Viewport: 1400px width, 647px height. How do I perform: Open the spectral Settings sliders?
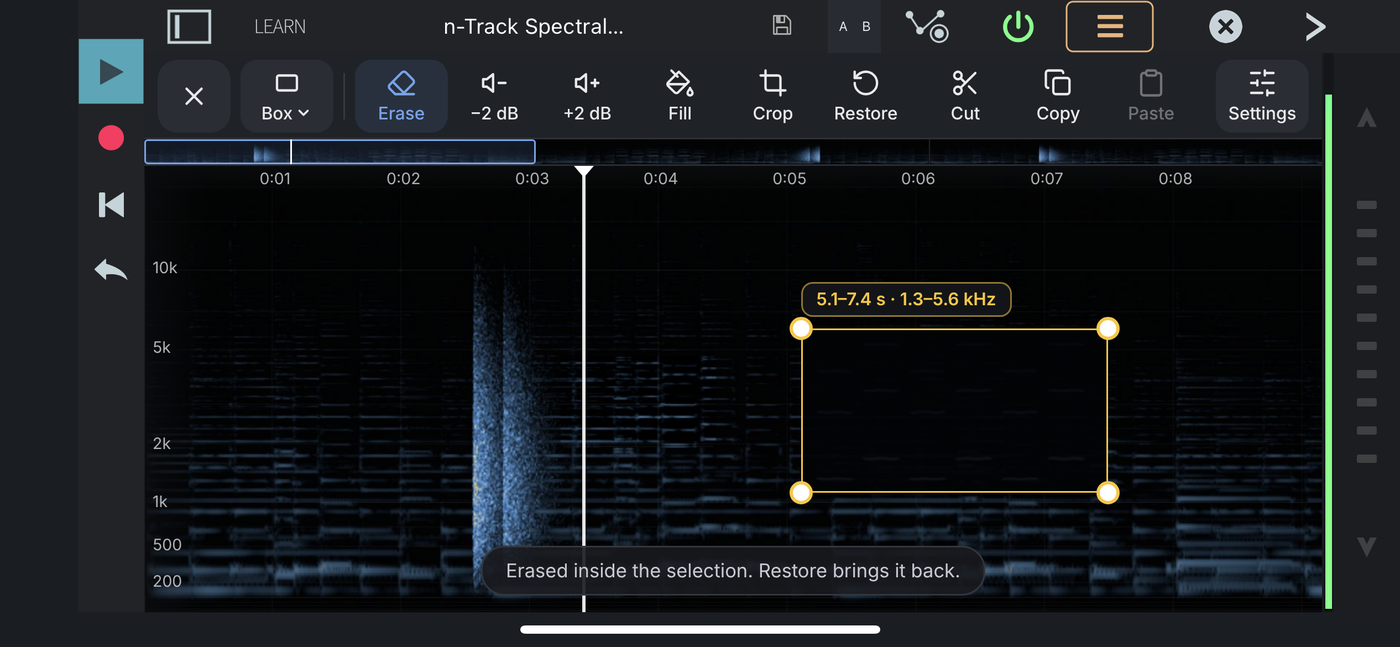tap(1262, 97)
